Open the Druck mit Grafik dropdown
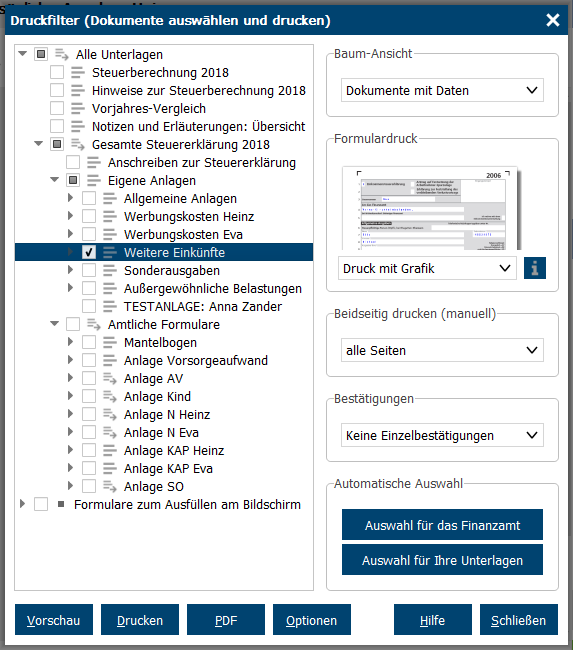This screenshot has width=573, height=650. (427, 268)
